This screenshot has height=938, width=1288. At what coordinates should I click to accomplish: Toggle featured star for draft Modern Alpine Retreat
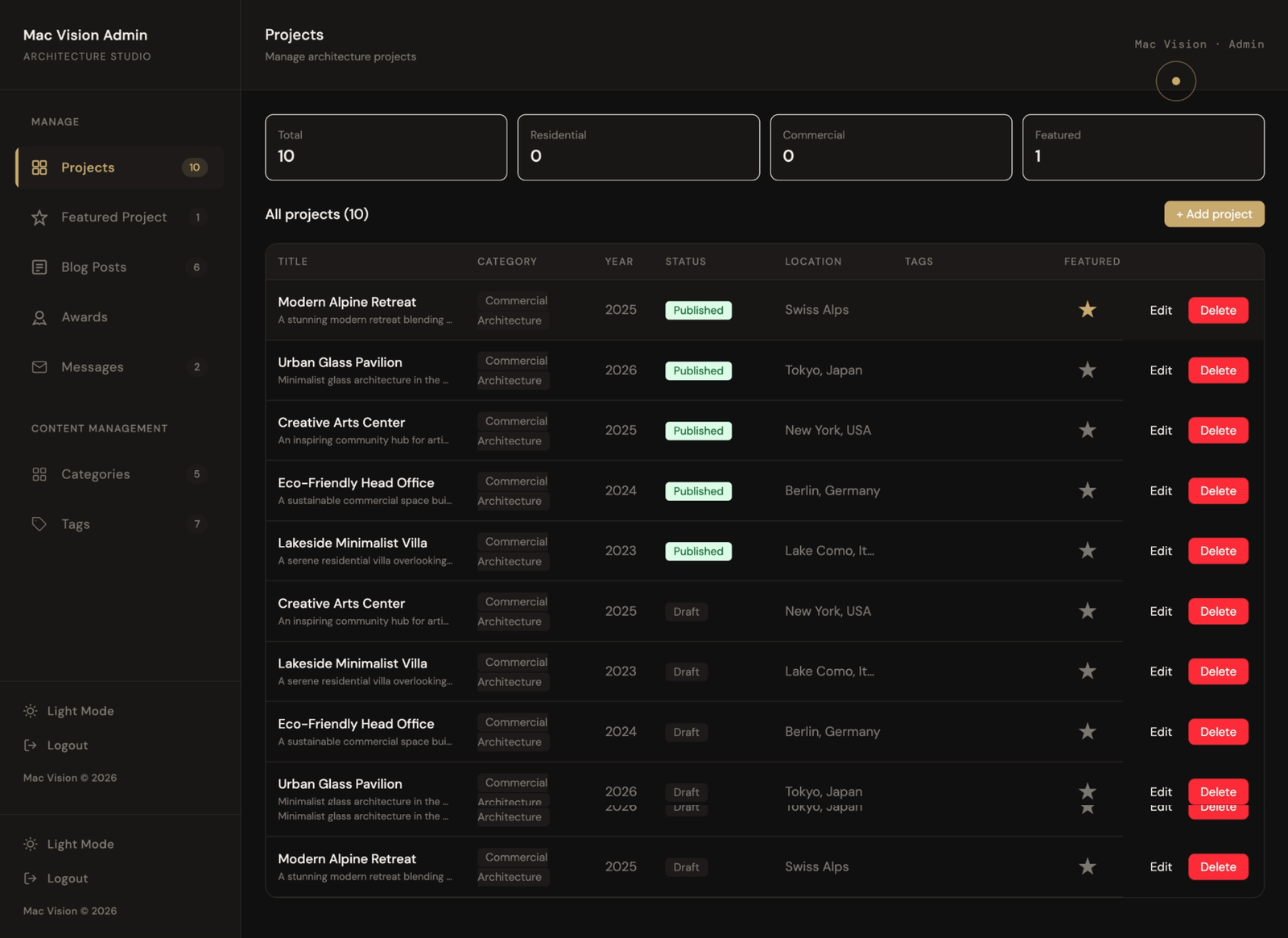pyautogui.click(x=1088, y=867)
